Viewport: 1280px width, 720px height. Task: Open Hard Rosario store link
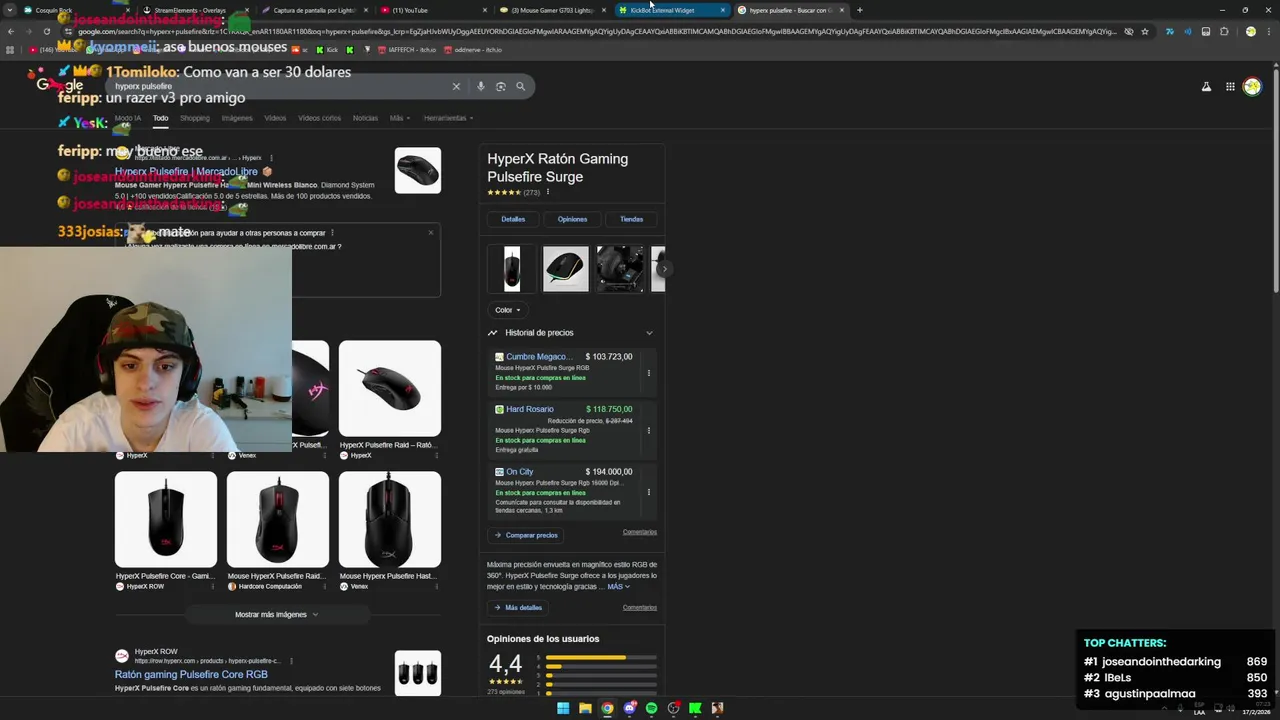point(529,409)
